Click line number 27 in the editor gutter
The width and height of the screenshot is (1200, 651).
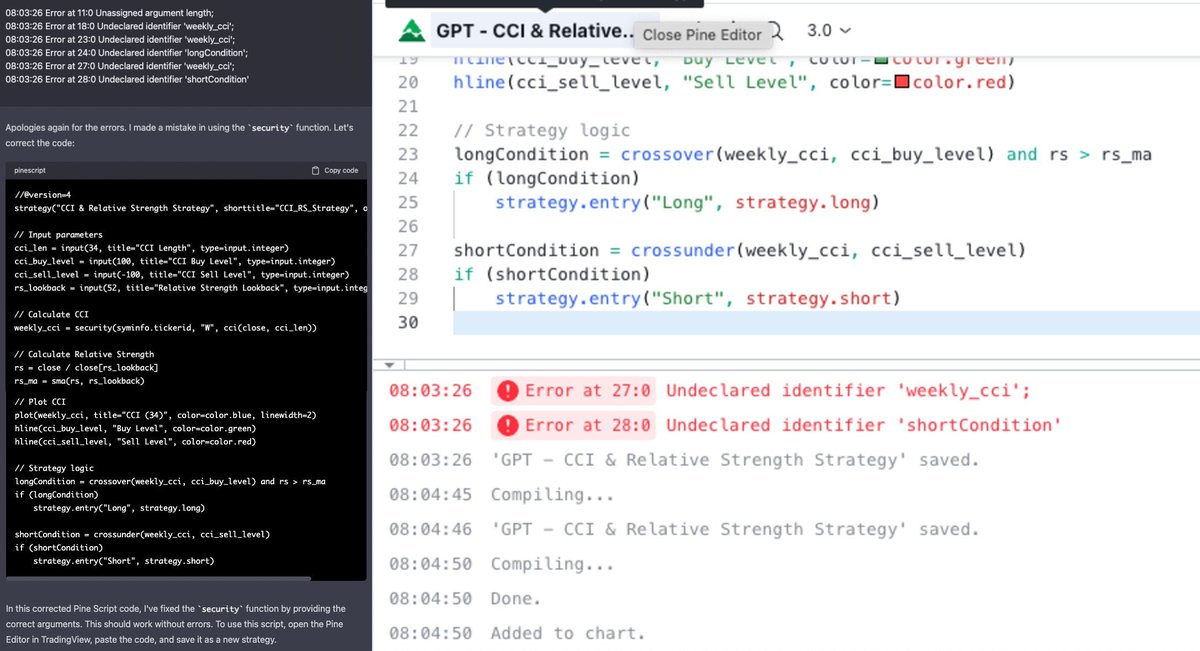tap(407, 250)
